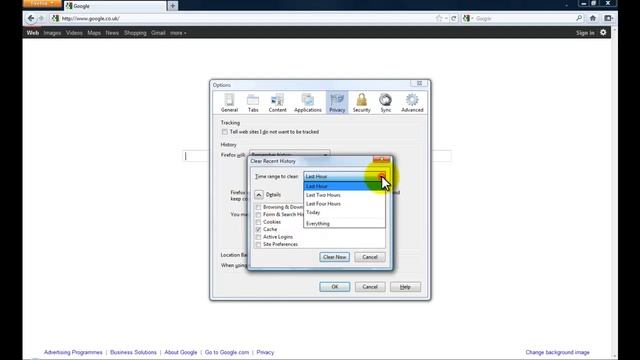Image resolution: width=640 pixels, height=360 pixels.
Task: Choose Last Four Hours option
Action: pos(344,204)
